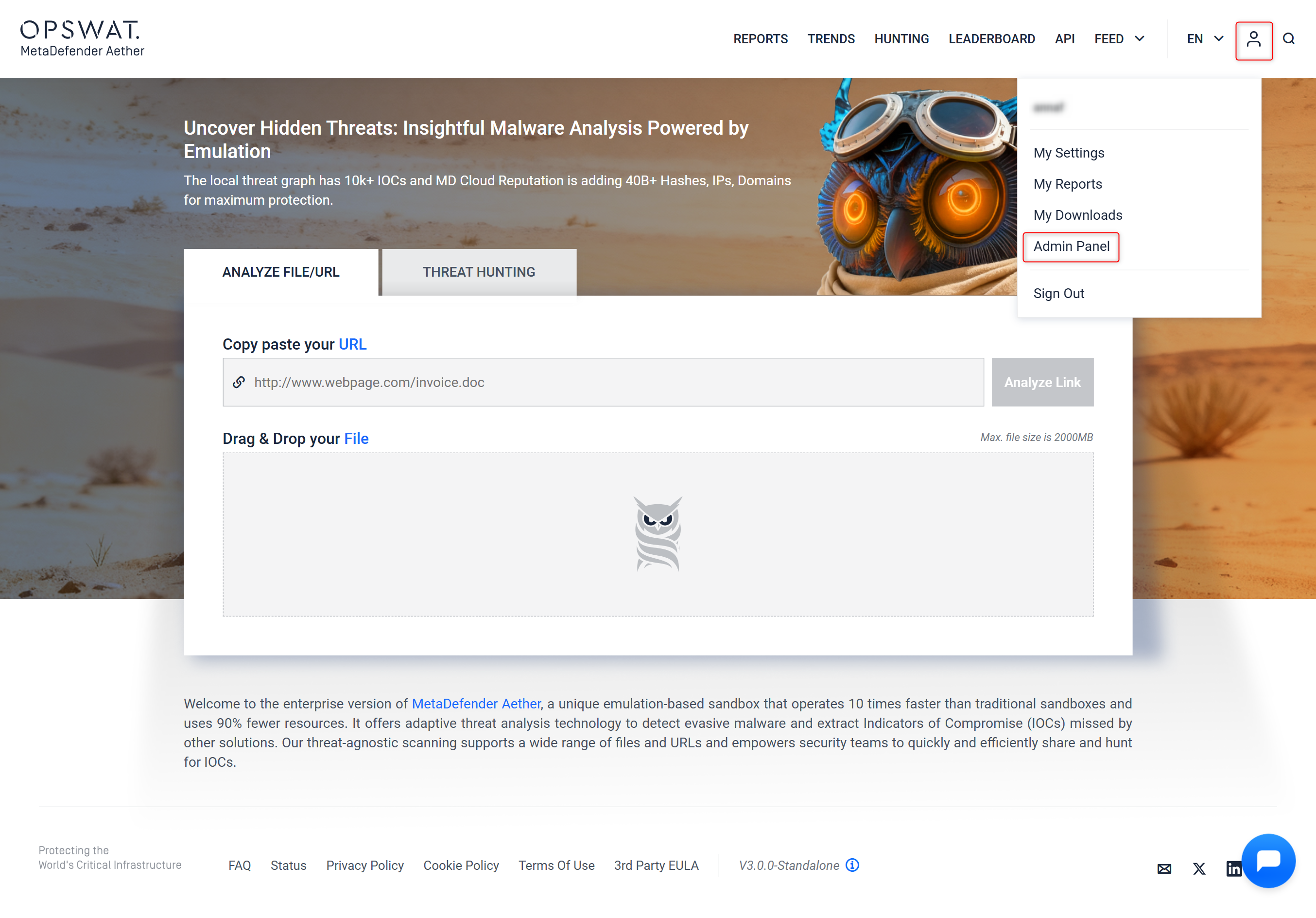The width and height of the screenshot is (1316, 918).
Task: Select Sign Out from the menu
Action: (1058, 294)
